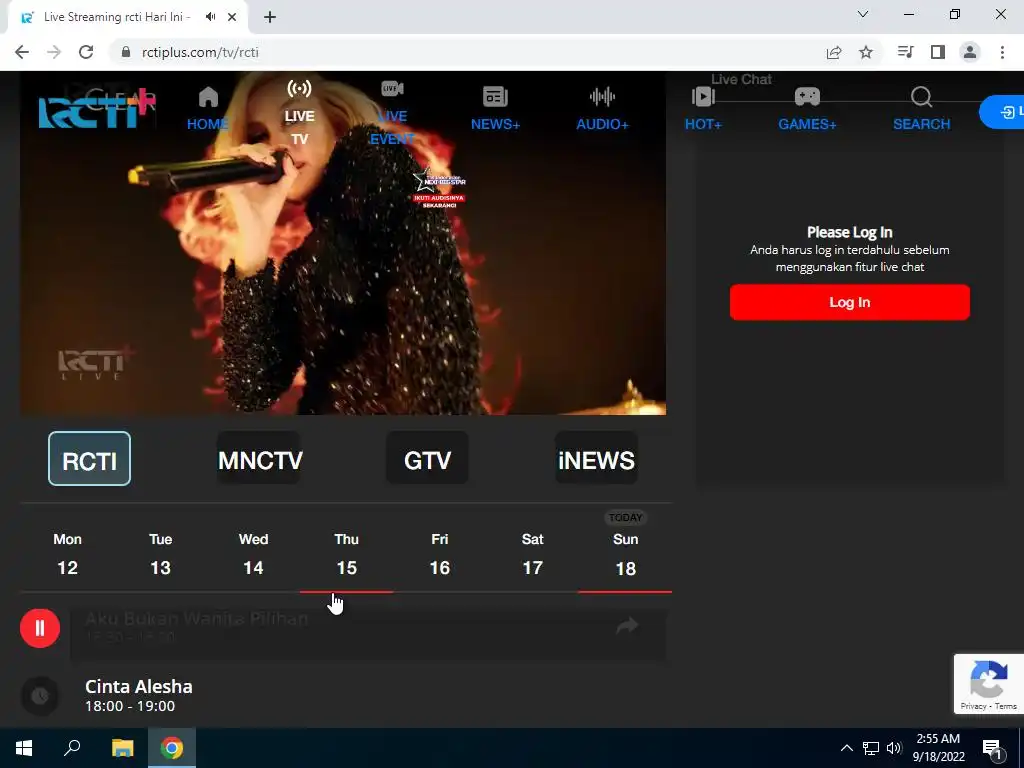Viewport: 1024px width, 768px height.
Task: Click the blue login button at top right
Action: [x=1002, y=112]
